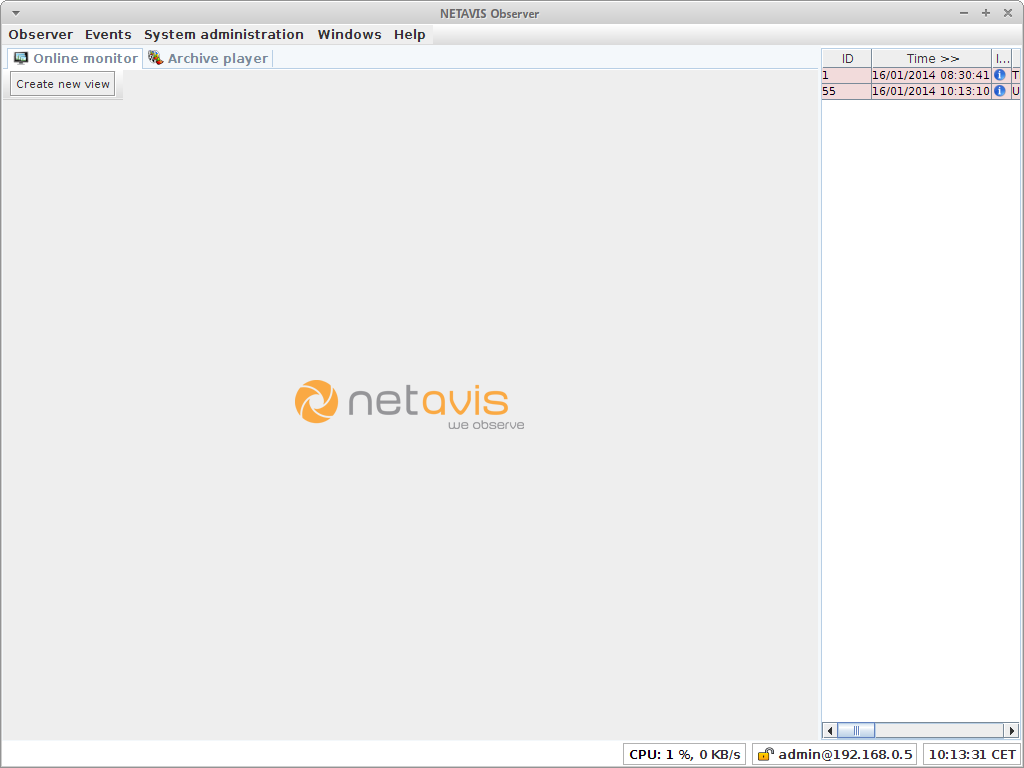Click the info icon in event row 55

click(999, 91)
